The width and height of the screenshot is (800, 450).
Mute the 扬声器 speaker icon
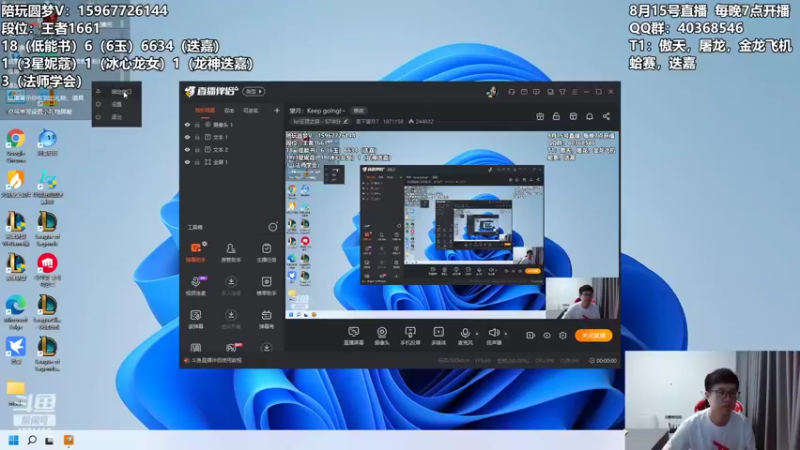coord(493,334)
